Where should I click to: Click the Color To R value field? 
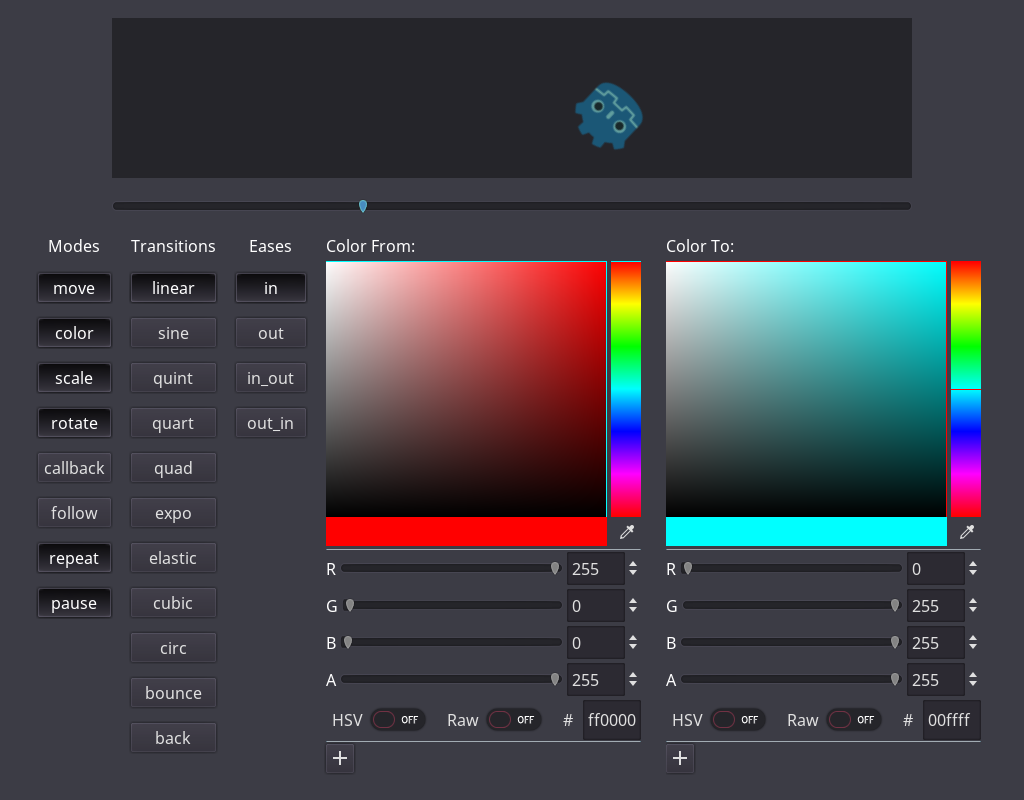click(x=936, y=569)
